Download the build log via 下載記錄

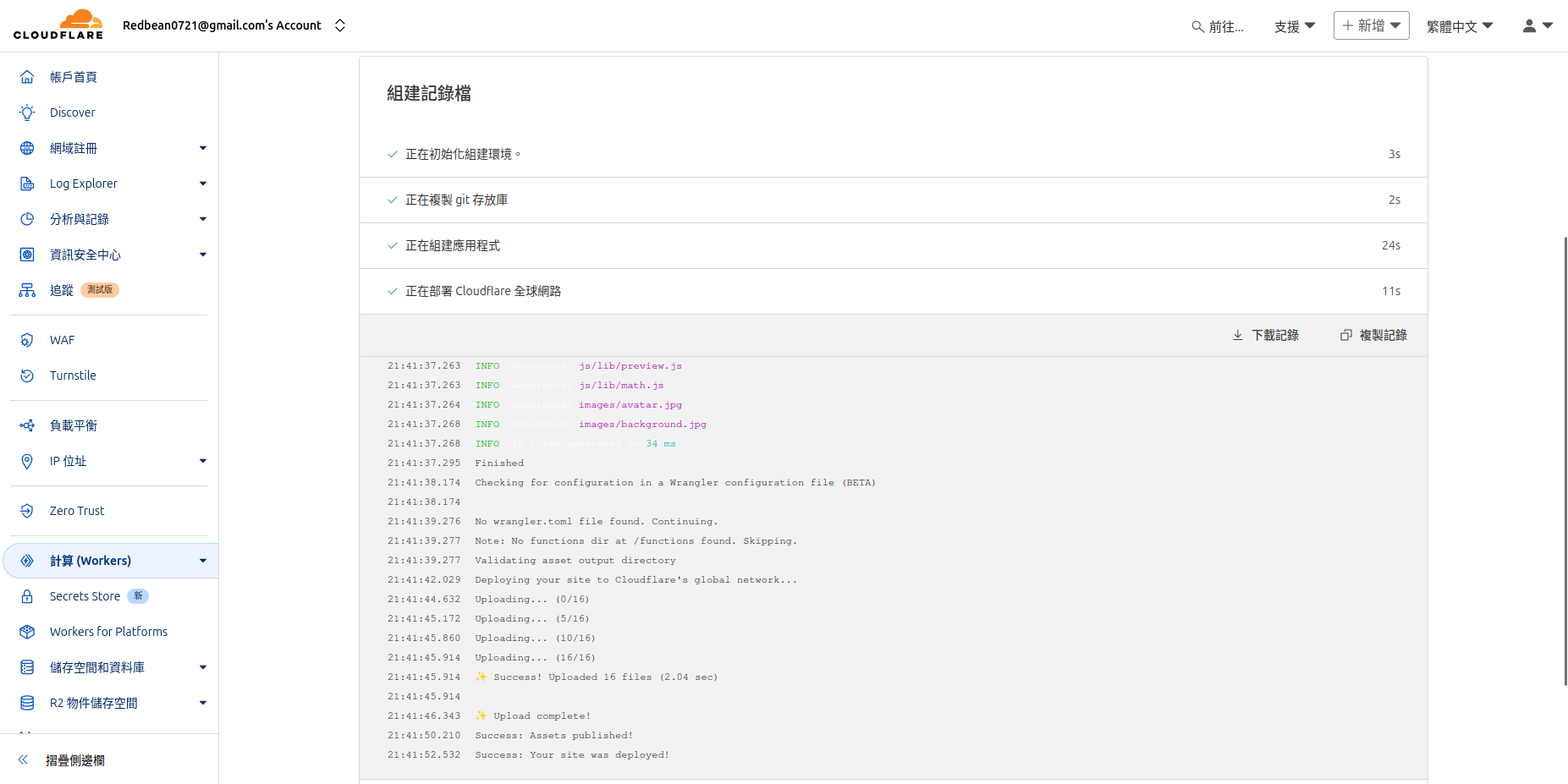pos(1265,335)
